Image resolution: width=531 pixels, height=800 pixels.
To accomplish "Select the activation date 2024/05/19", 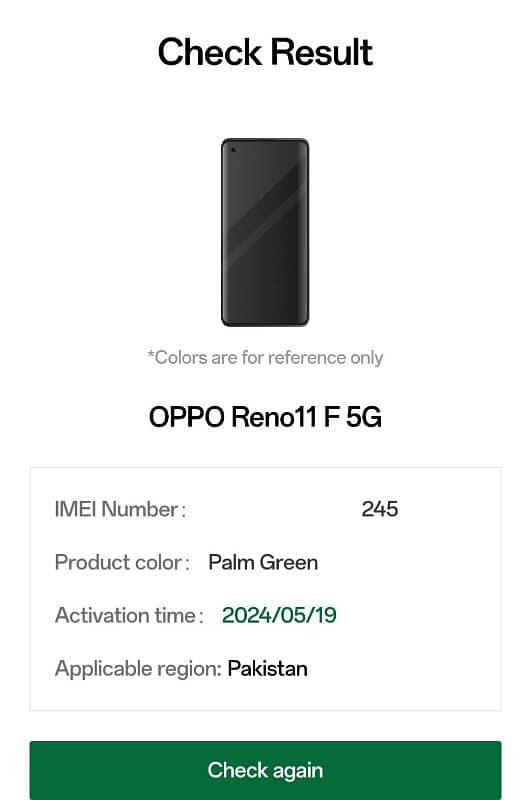I will (279, 615).
